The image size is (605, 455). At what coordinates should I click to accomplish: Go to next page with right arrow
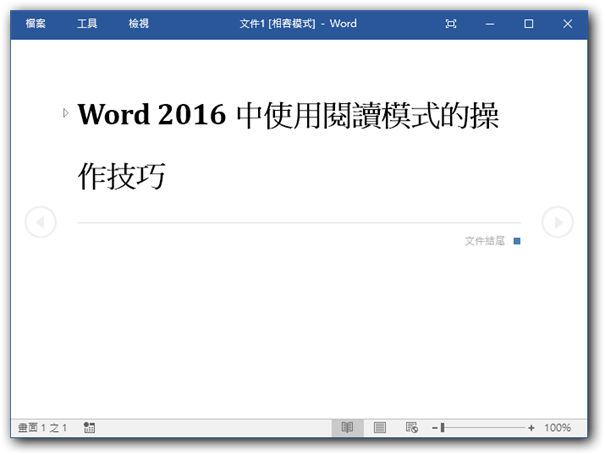pyautogui.click(x=558, y=222)
